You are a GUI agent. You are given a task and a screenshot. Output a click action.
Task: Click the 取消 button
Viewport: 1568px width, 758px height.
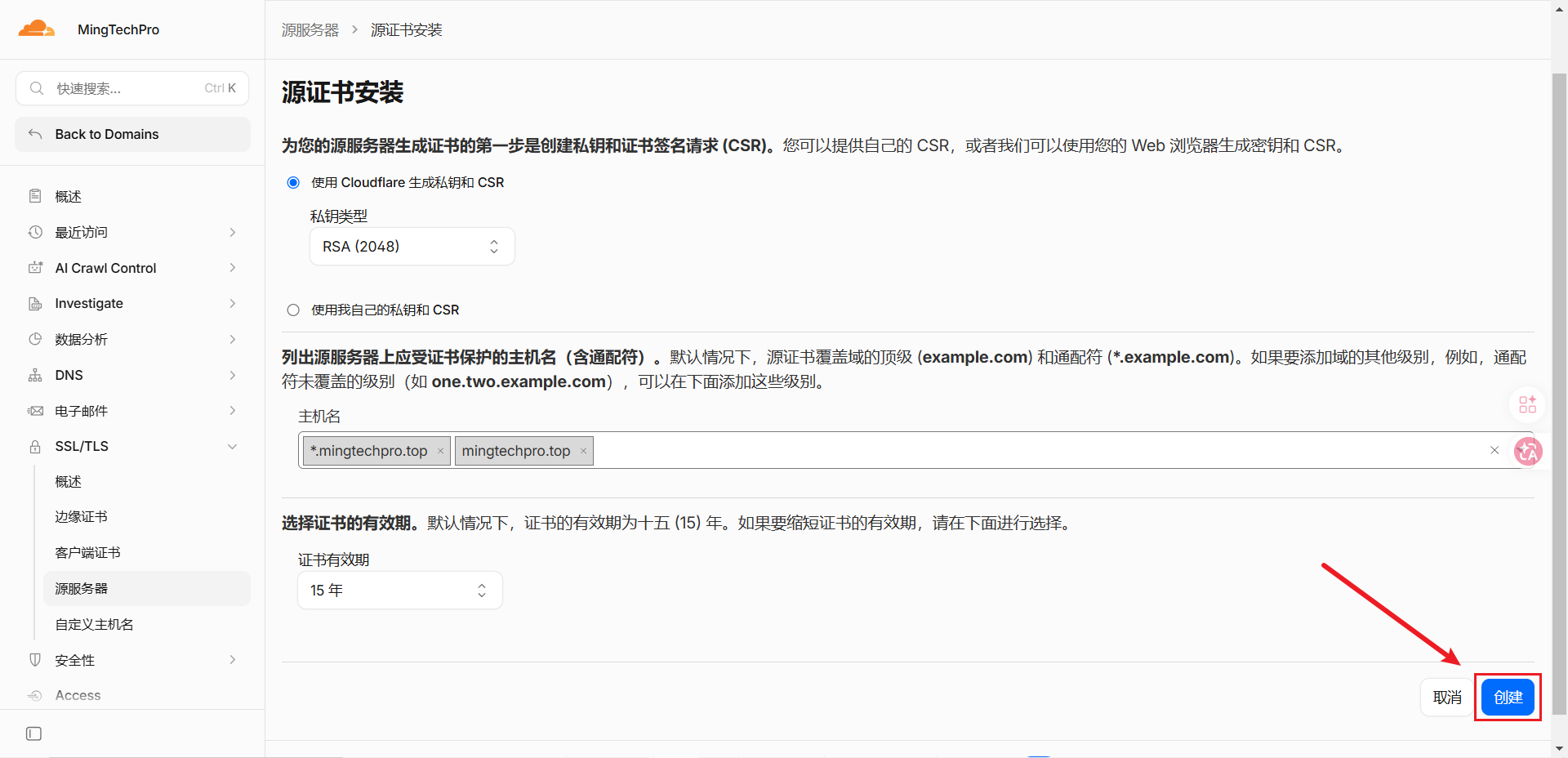pyautogui.click(x=1447, y=697)
